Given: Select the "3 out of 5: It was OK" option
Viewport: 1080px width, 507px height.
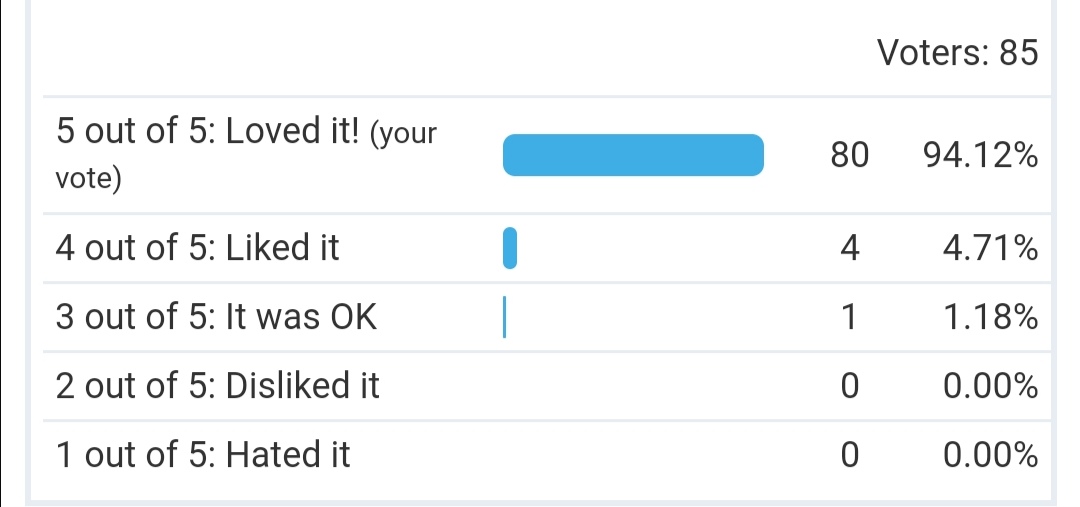Looking at the screenshot, I should point(216,317).
